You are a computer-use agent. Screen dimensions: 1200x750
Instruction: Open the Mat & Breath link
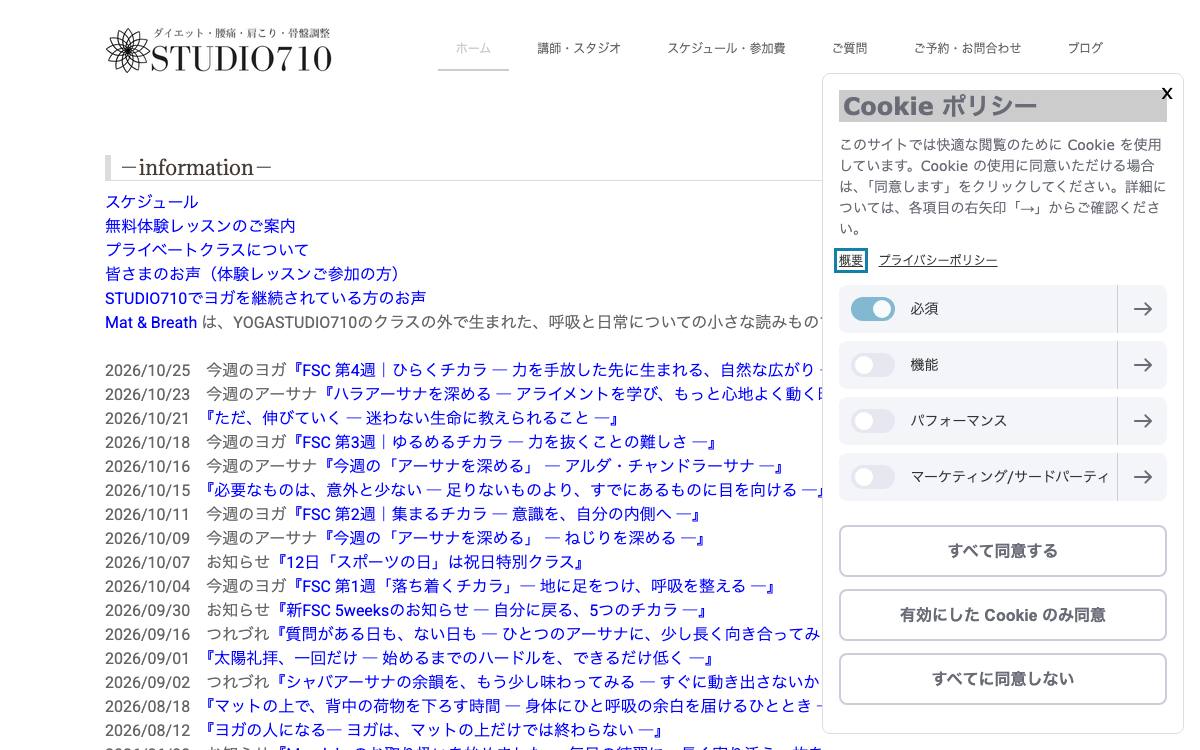(x=151, y=322)
